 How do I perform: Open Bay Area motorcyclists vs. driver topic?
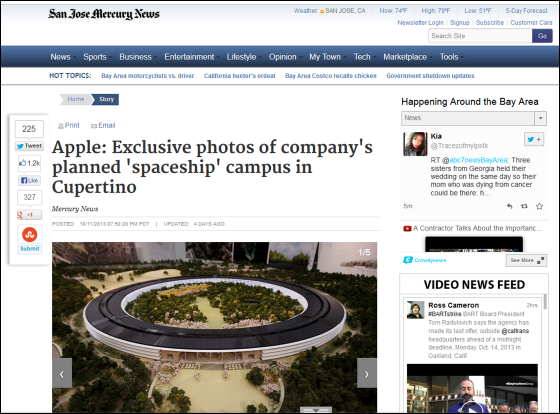pyautogui.click(x=148, y=76)
